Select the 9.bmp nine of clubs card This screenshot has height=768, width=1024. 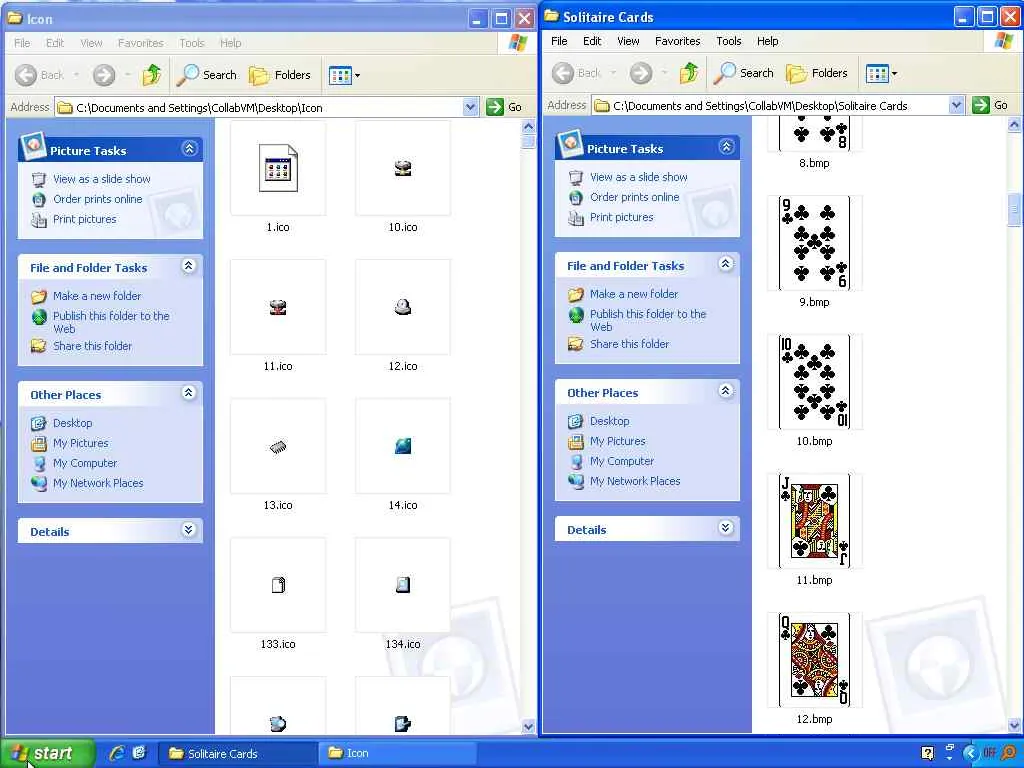814,243
